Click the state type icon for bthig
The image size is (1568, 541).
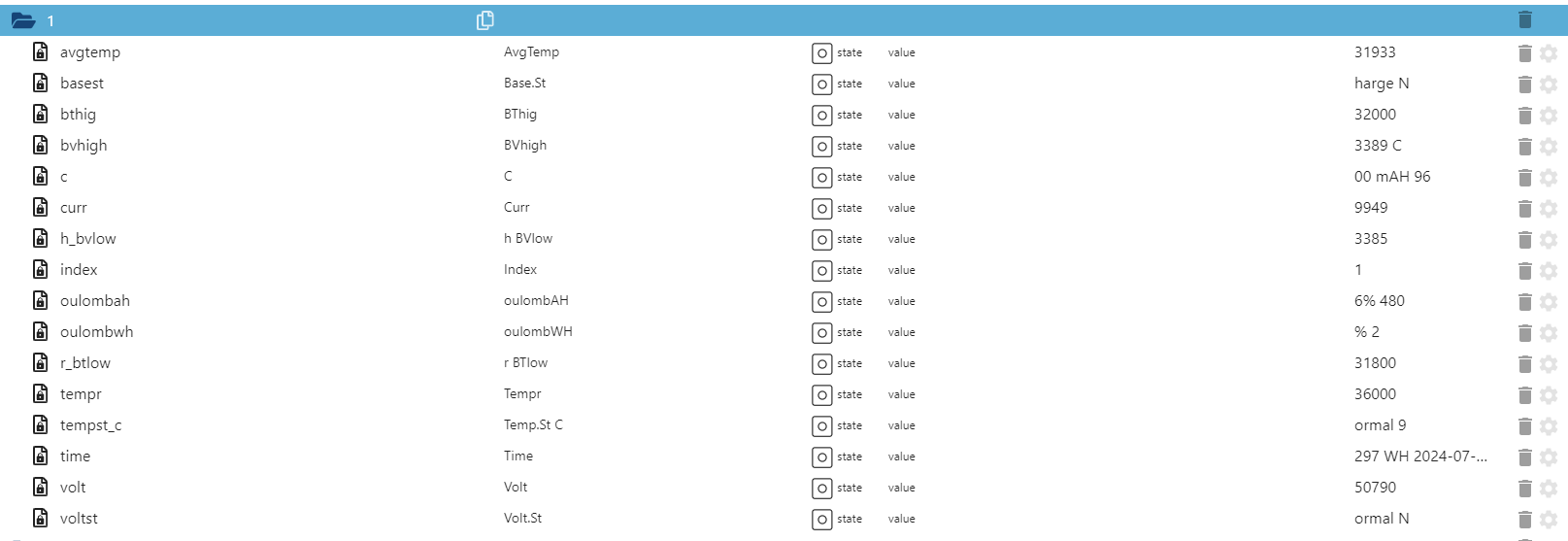click(821, 116)
